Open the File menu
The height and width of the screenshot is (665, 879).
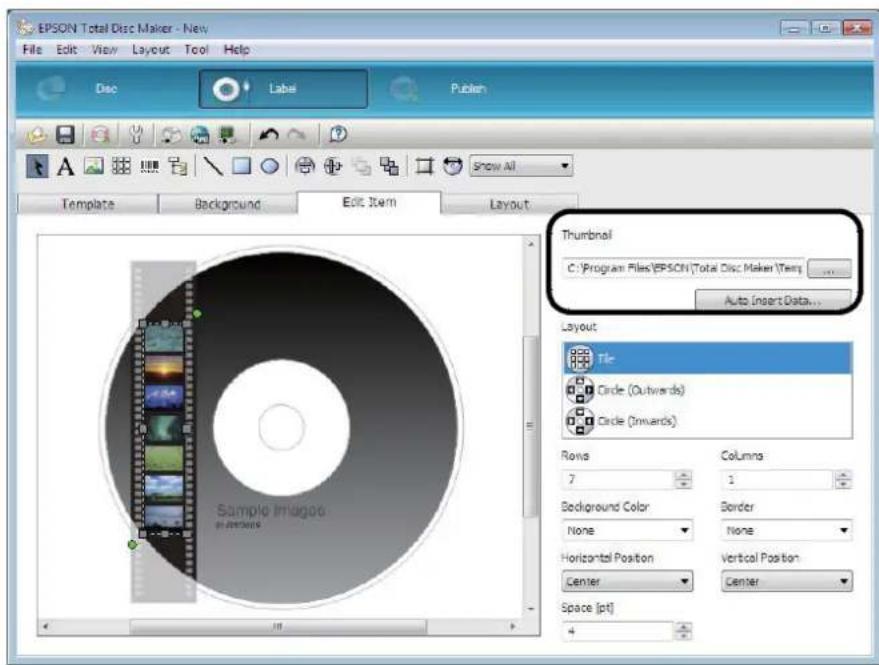click(x=32, y=49)
